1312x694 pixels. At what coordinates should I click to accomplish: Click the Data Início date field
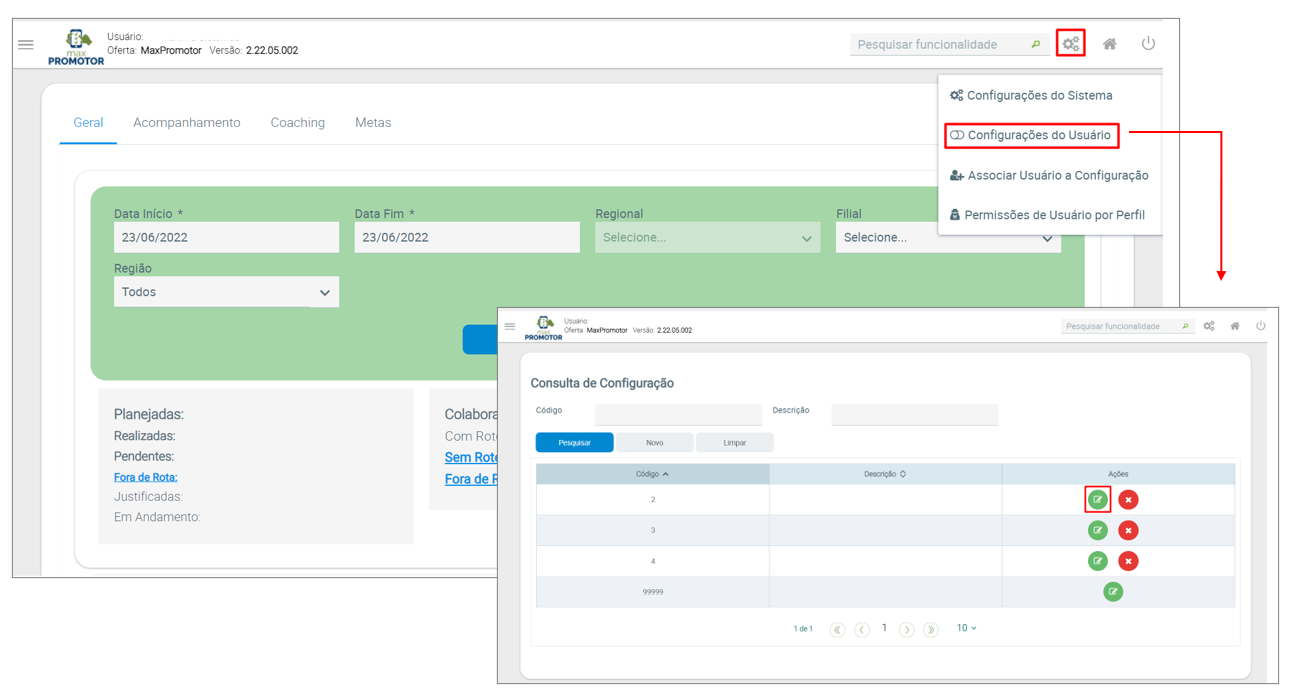pyautogui.click(x=226, y=238)
